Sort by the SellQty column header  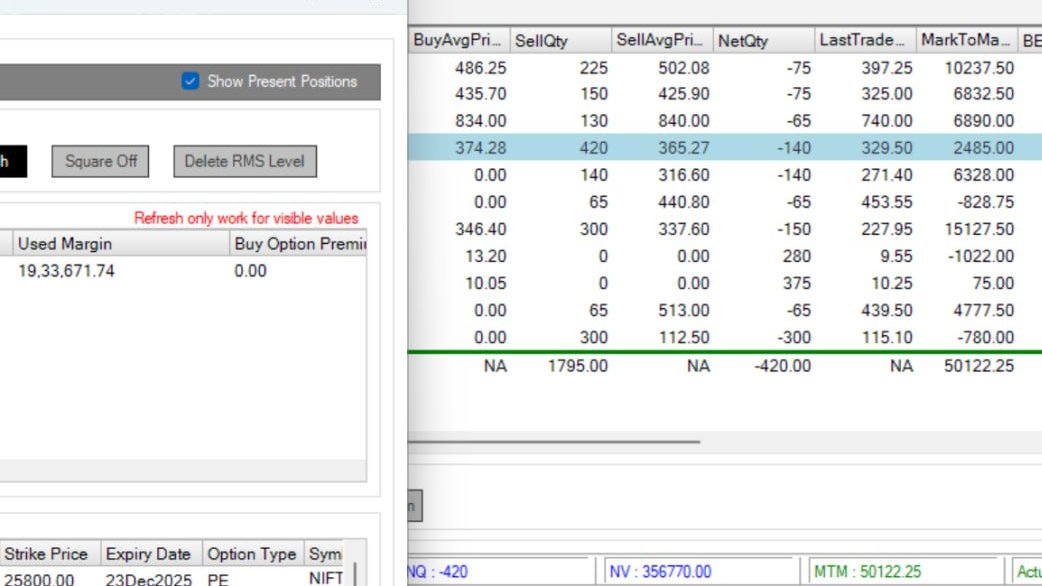click(546, 39)
